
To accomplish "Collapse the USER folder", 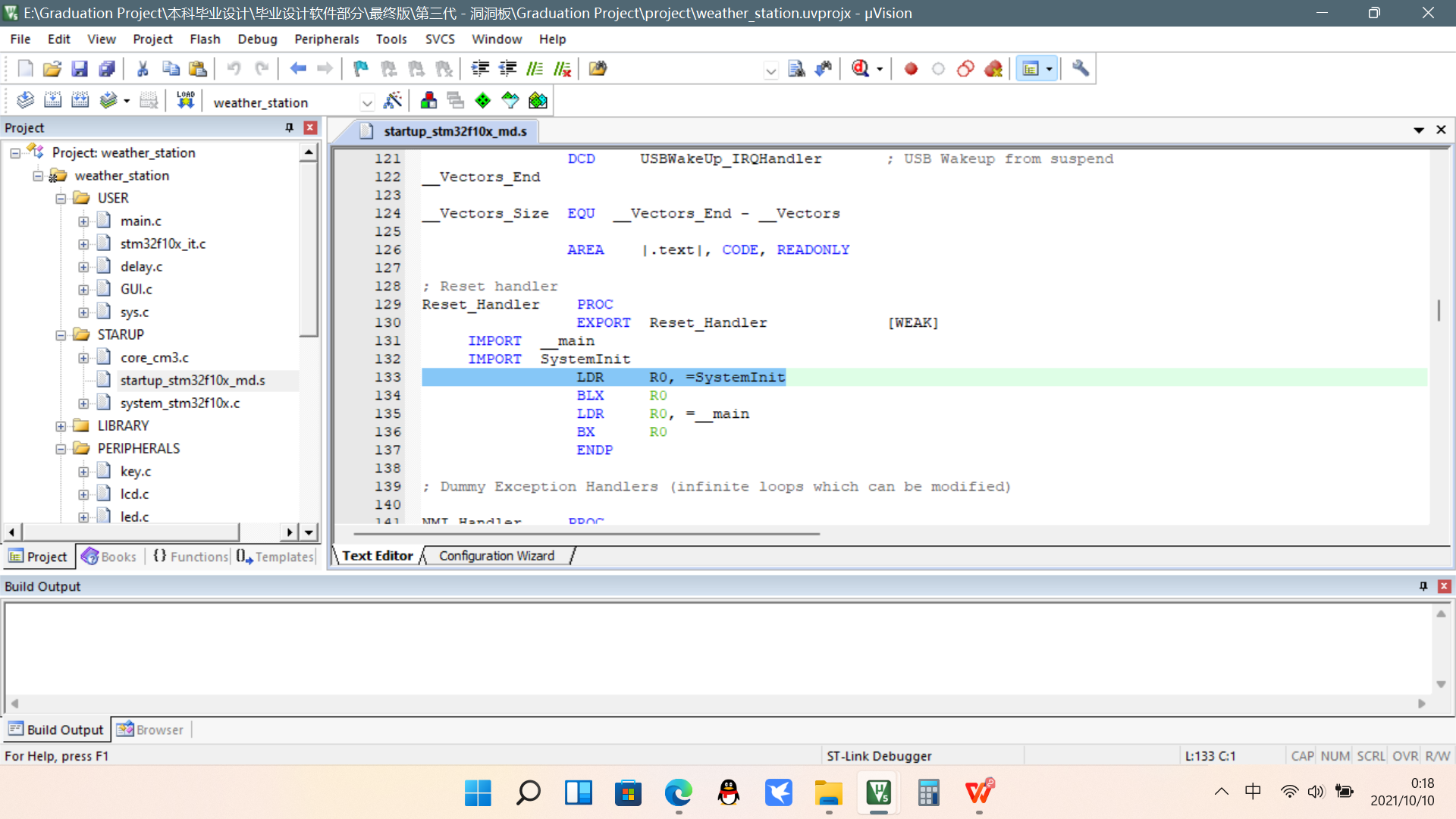I will 62,198.
